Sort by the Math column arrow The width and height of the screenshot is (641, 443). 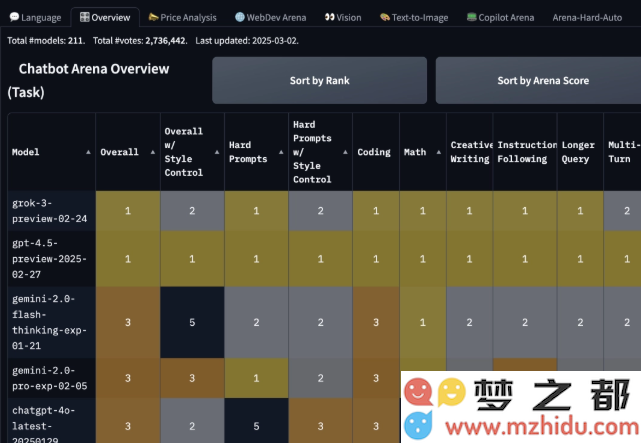click(439, 152)
